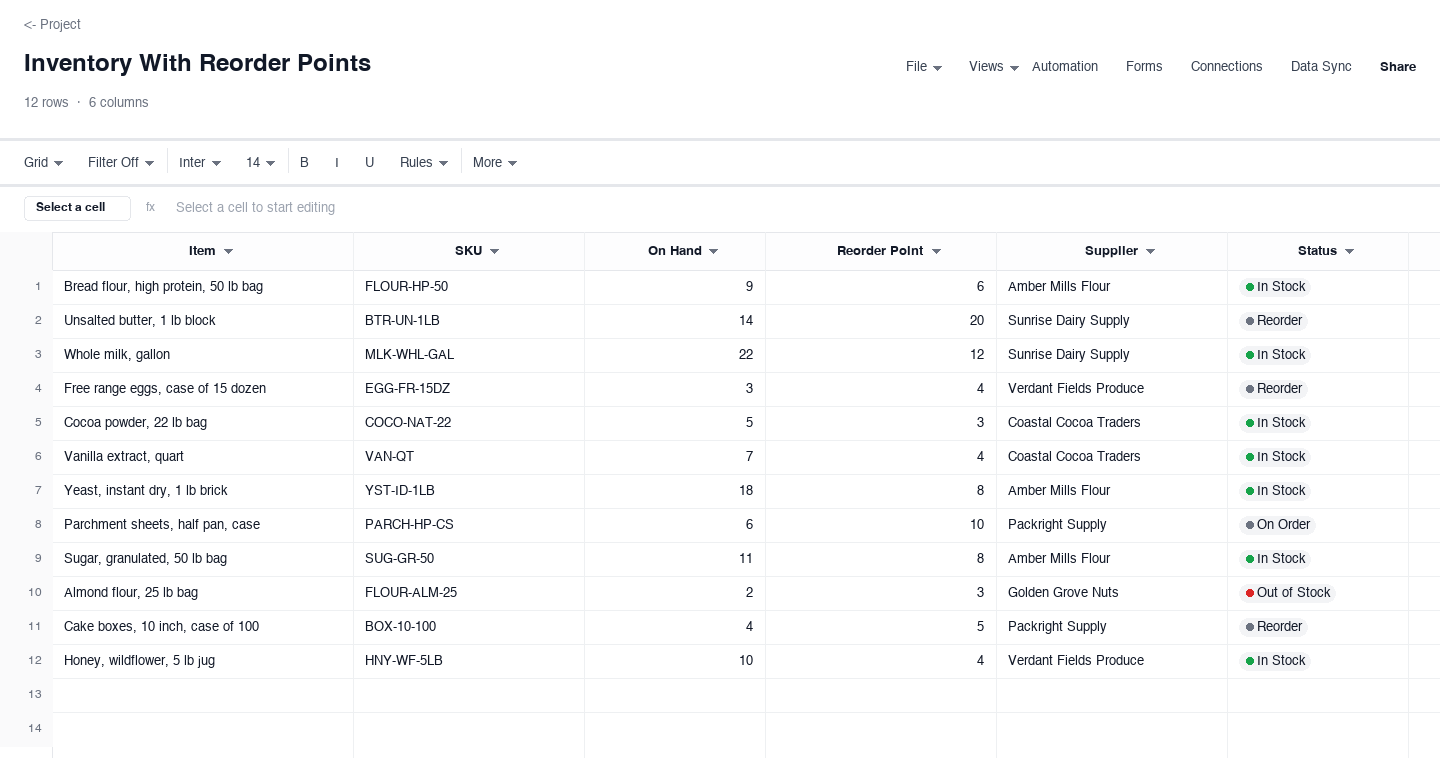Open the Supplier column dropdown
The height and width of the screenshot is (758, 1440).
[x=1150, y=251]
